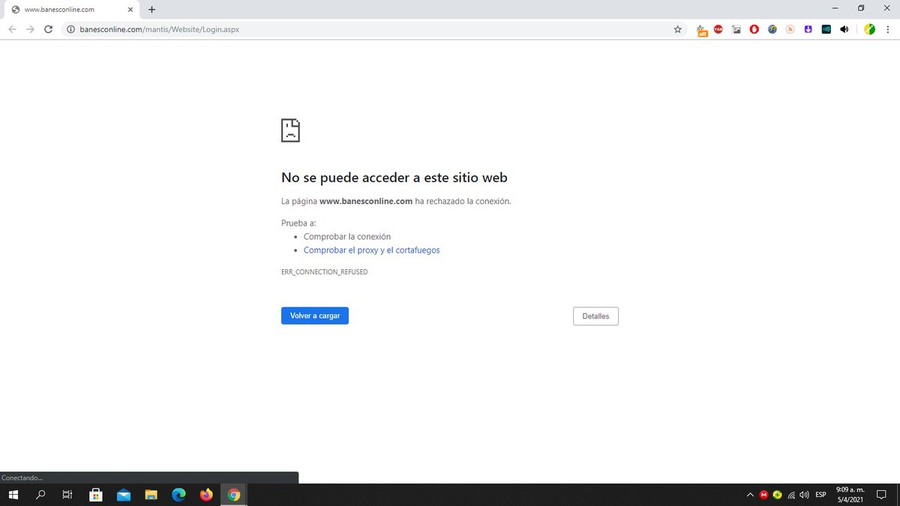Open Windows search from taskbar
The width and height of the screenshot is (900, 506).
(x=40, y=495)
